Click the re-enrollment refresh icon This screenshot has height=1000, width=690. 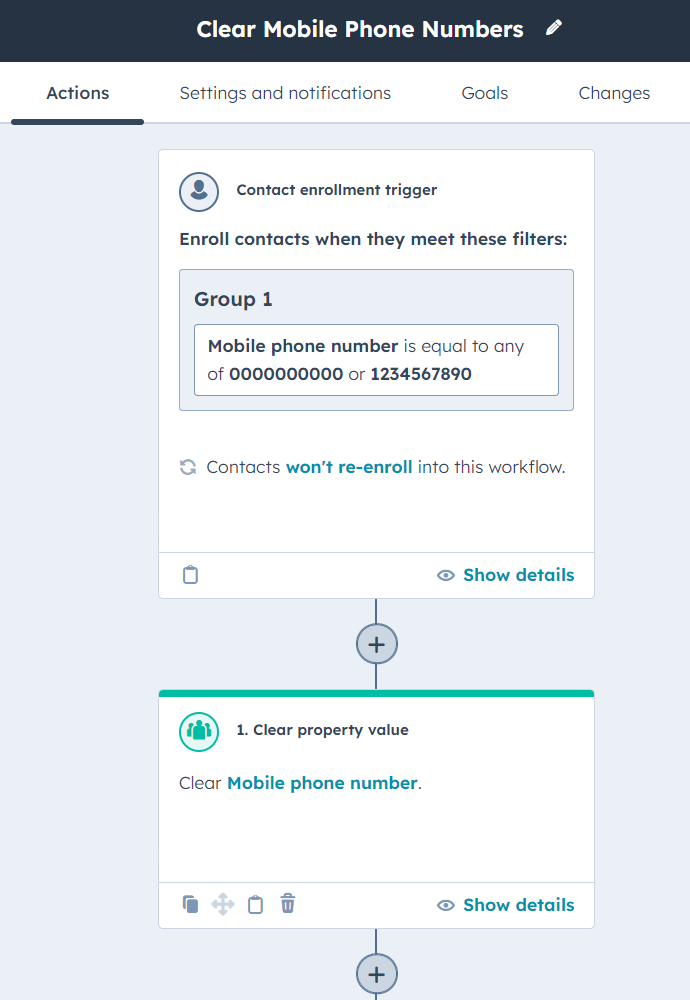click(188, 467)
